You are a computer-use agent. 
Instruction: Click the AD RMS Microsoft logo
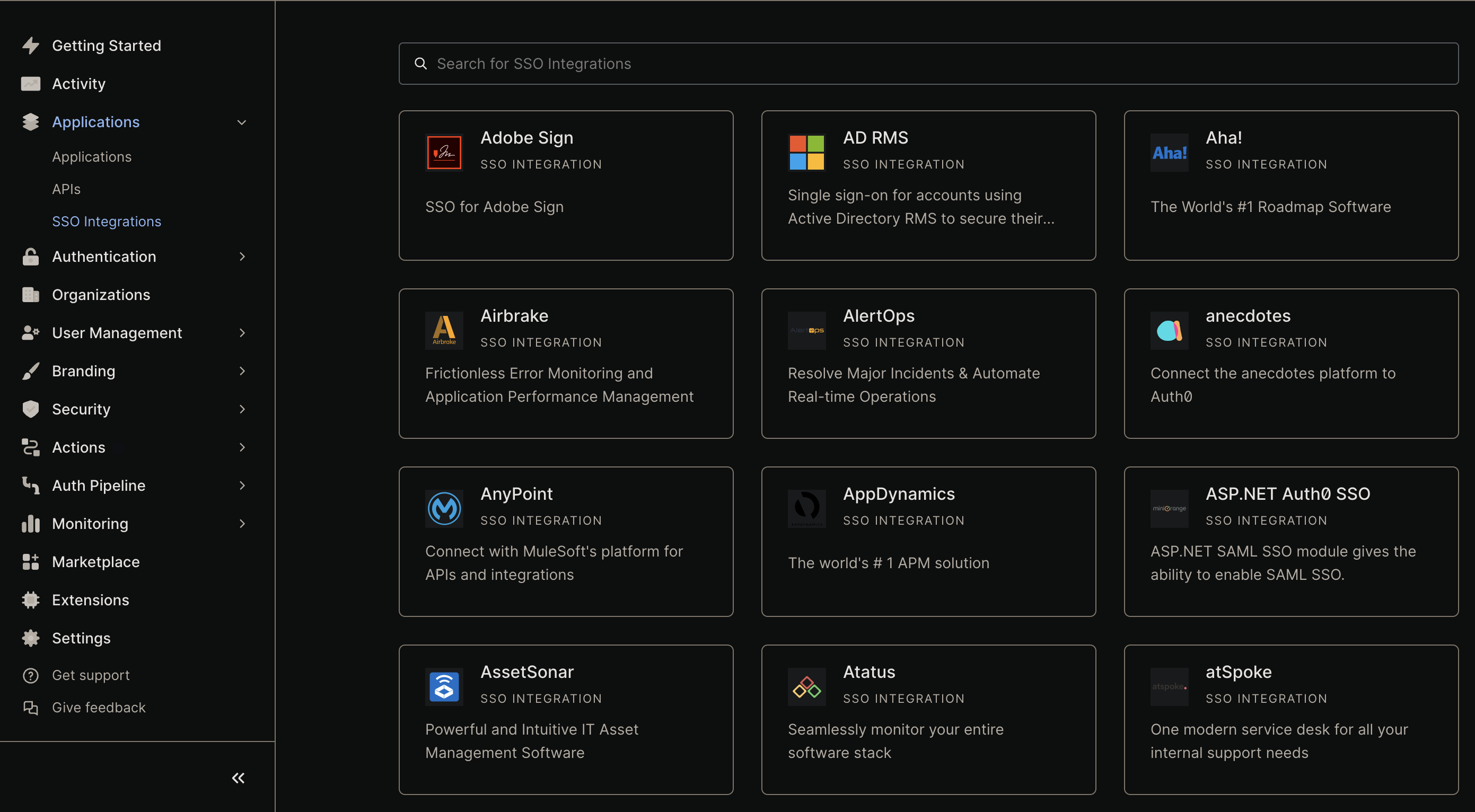(807, 152)
